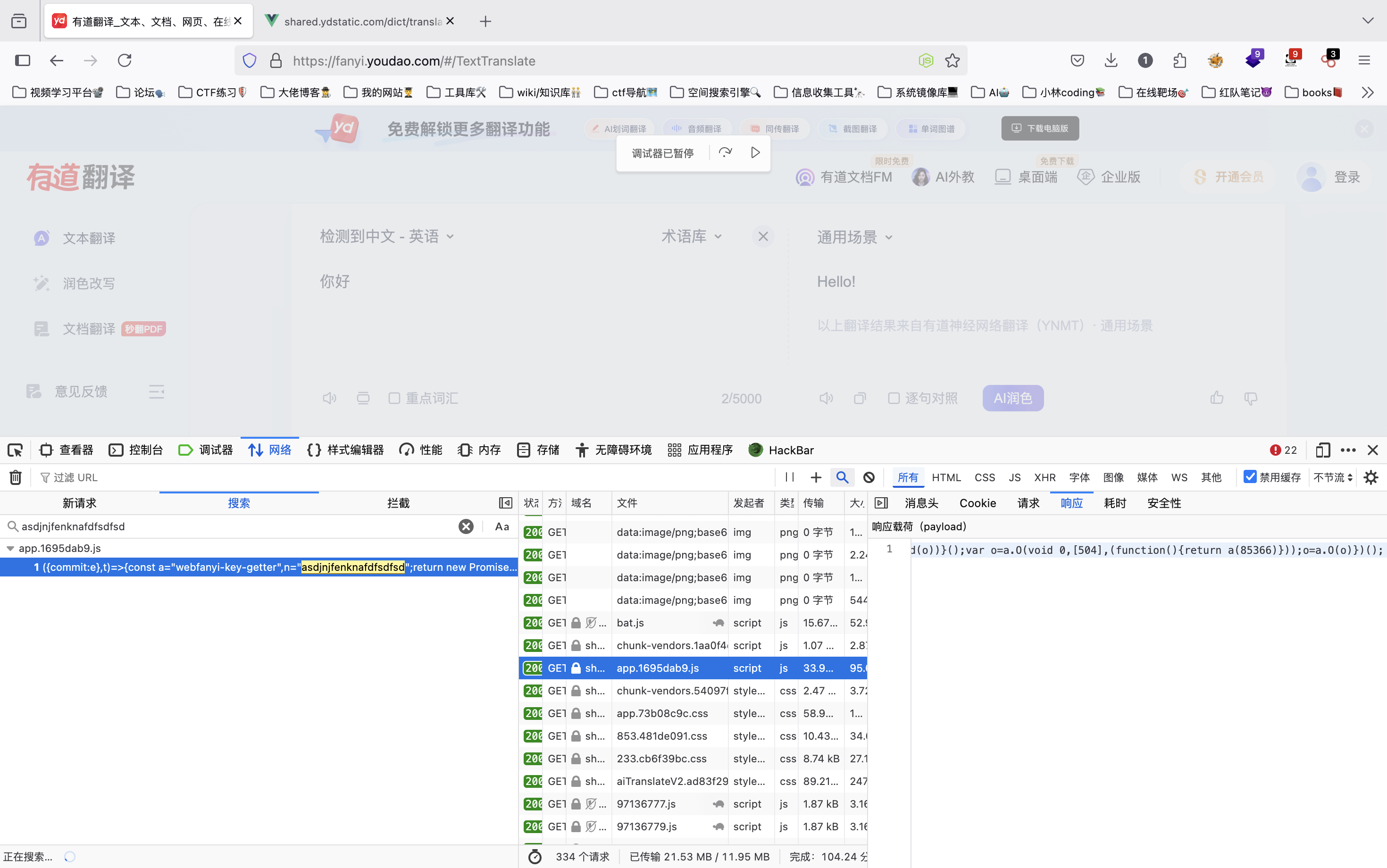The image size is (1387, 868).
Task: Filter requests by XHR type
Action: pos(1044,477)
